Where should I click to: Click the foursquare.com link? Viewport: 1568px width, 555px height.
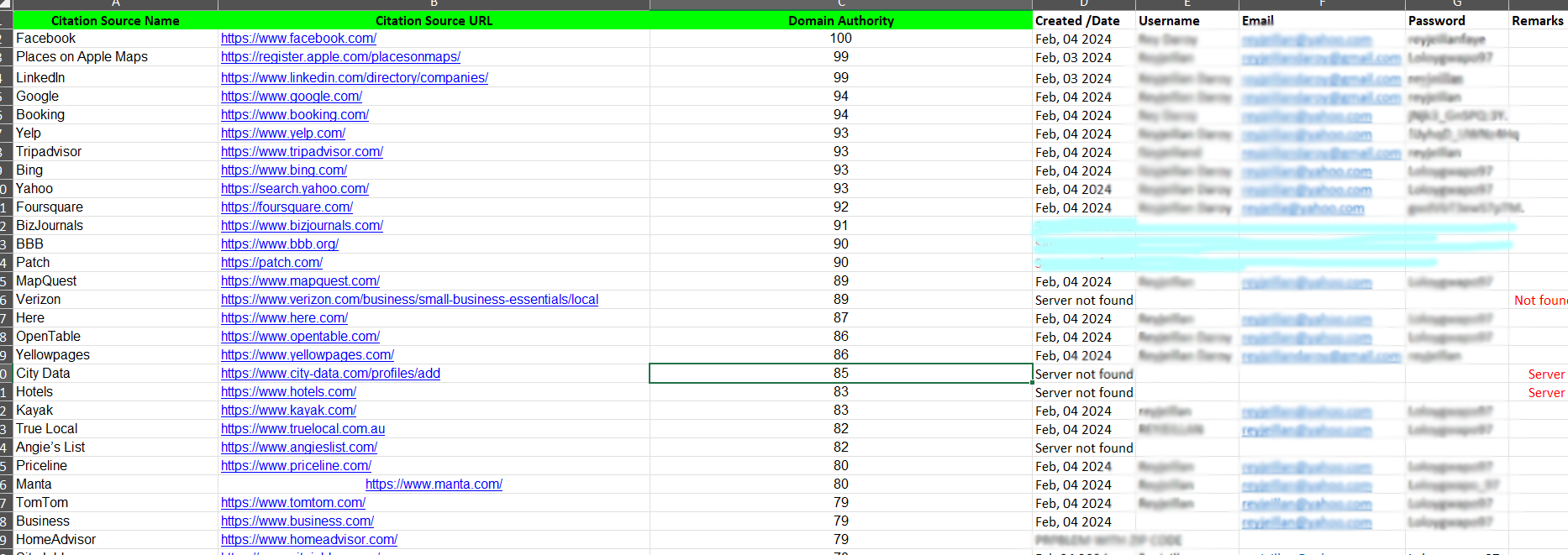click(287, 207)
